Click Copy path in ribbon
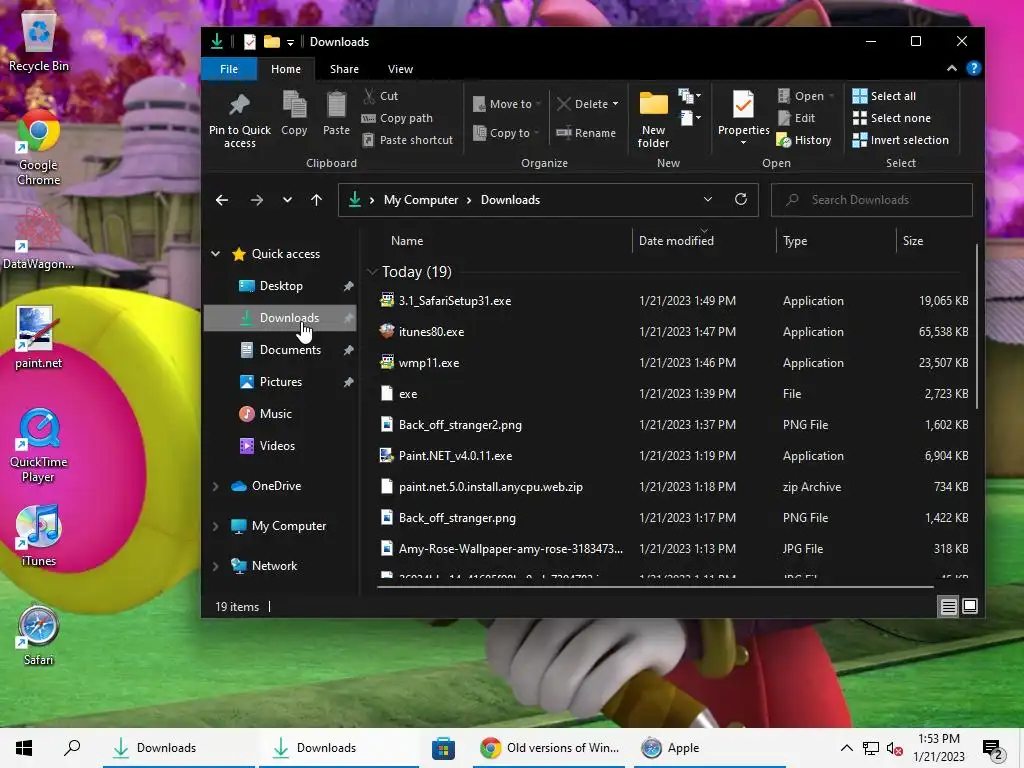The width and height of the screenshot is (1024, 768). [397, 118]
